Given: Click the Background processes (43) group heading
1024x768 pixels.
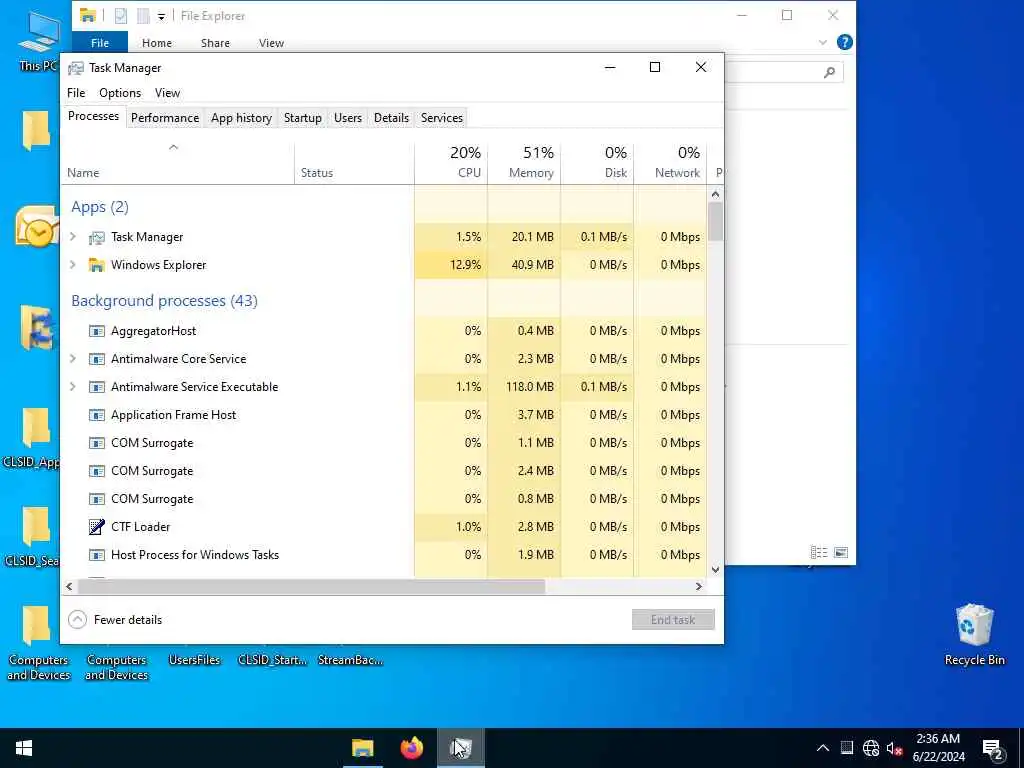Looking at the screenshot, I should pos(165,301).
